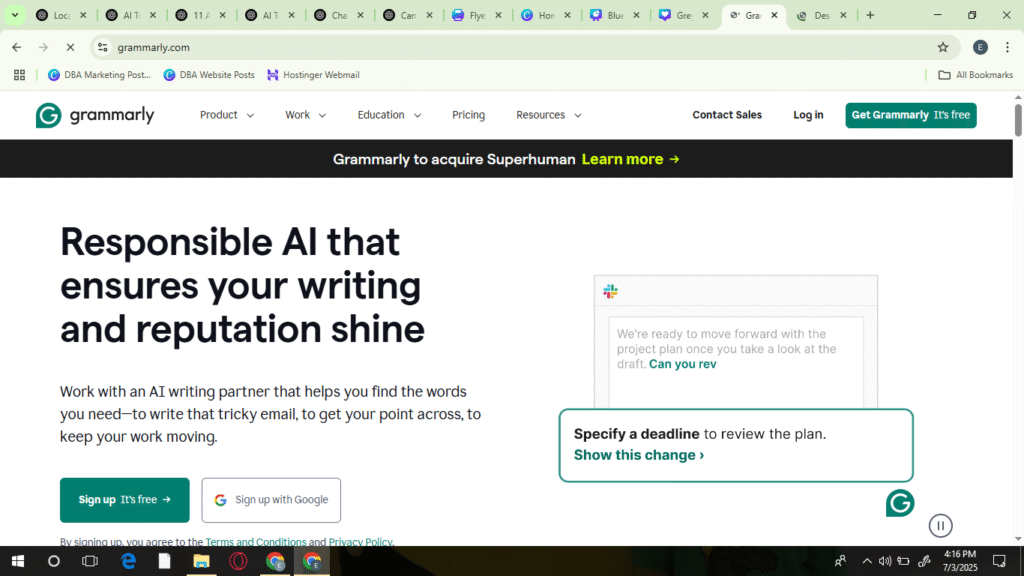This screenshot has width=1024, height=576.
Task: Open the Education dropdown menu
Action: tap(389, 115)
